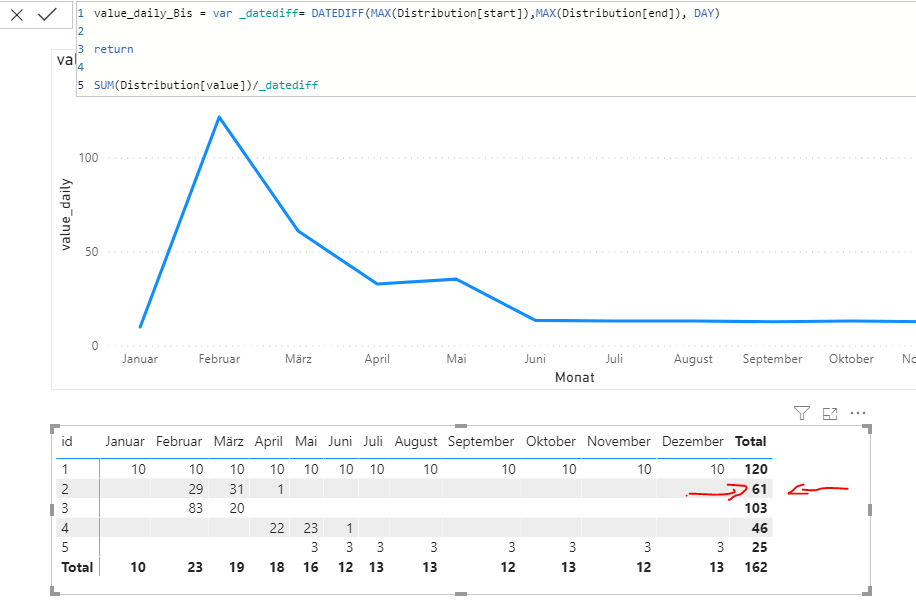Viewport: 916px width, 610px height.
Task: Select the August column header in matrix
Action: 415,442
